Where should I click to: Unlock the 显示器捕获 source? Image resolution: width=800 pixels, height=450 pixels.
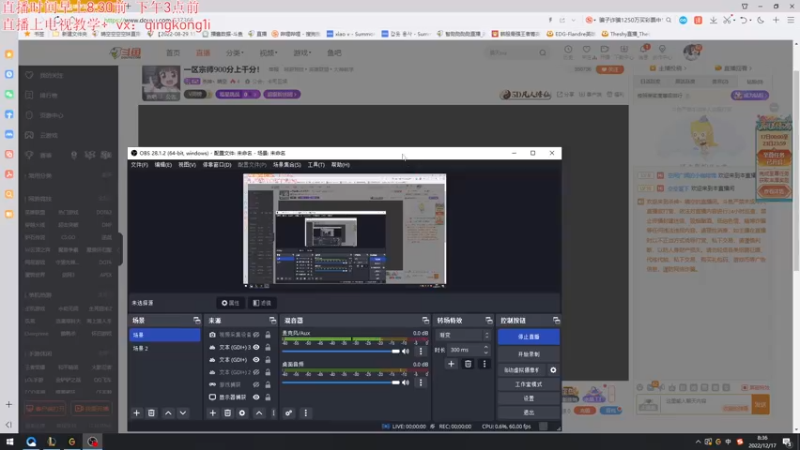click(x=268, y=397)
